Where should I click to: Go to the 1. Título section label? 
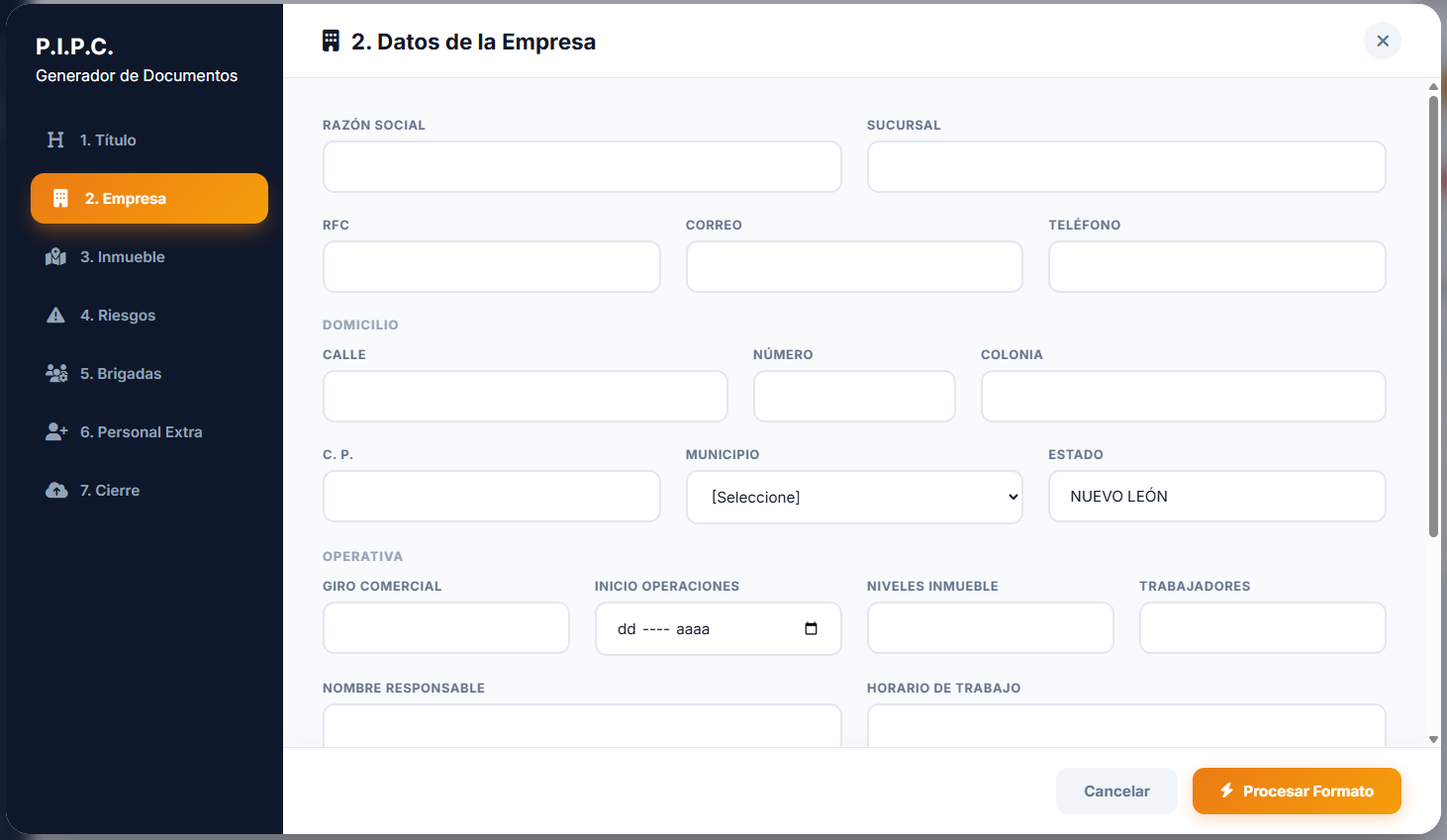coord(108,140)
